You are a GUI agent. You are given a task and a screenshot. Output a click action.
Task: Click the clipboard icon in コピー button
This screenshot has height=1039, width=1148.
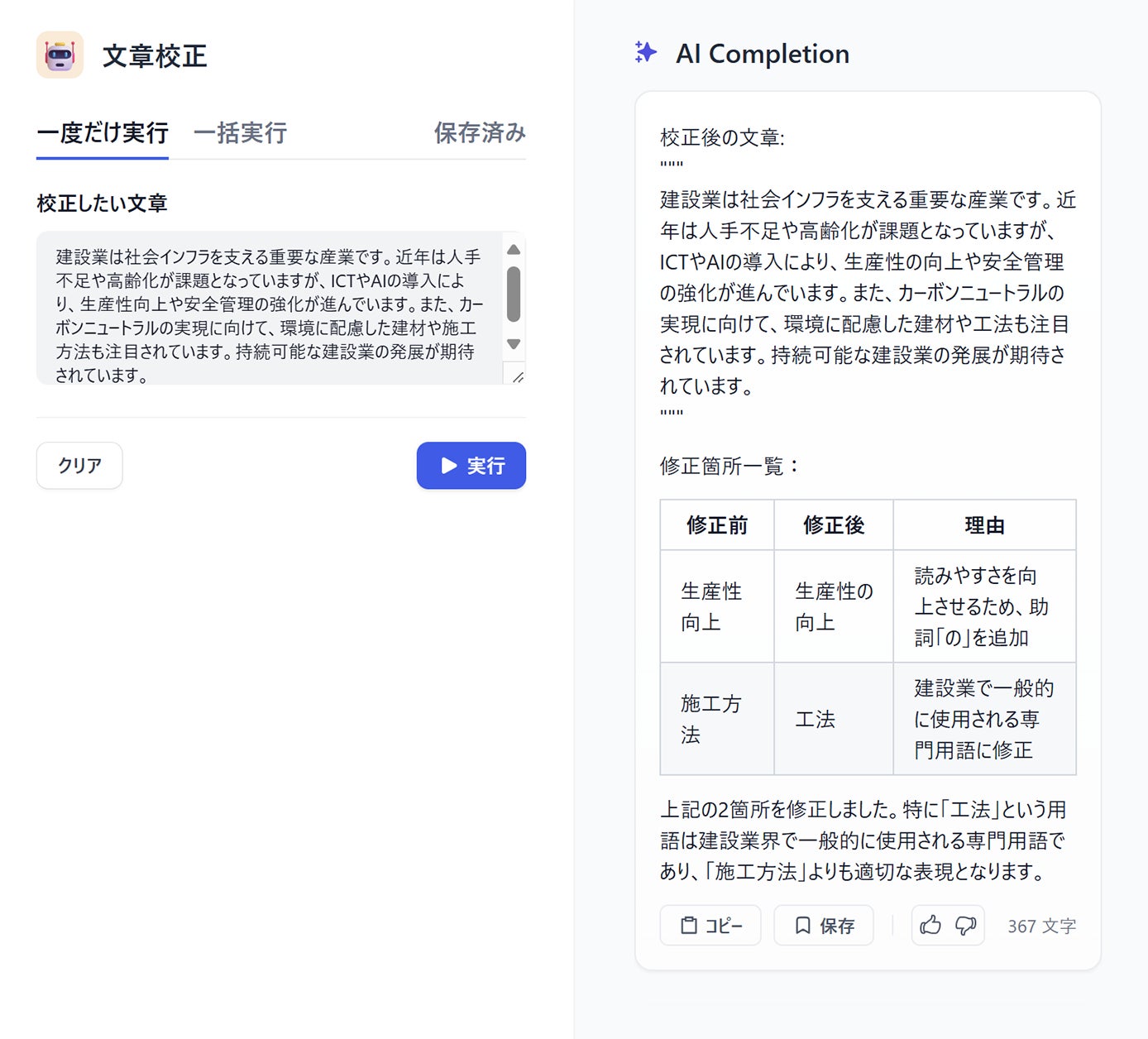[x=688, y=926]
